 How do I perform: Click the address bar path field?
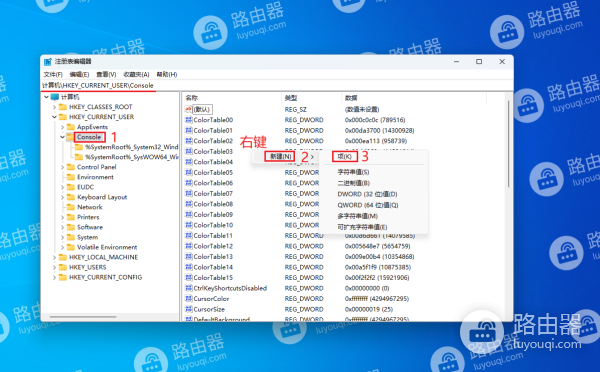point(277,85)
